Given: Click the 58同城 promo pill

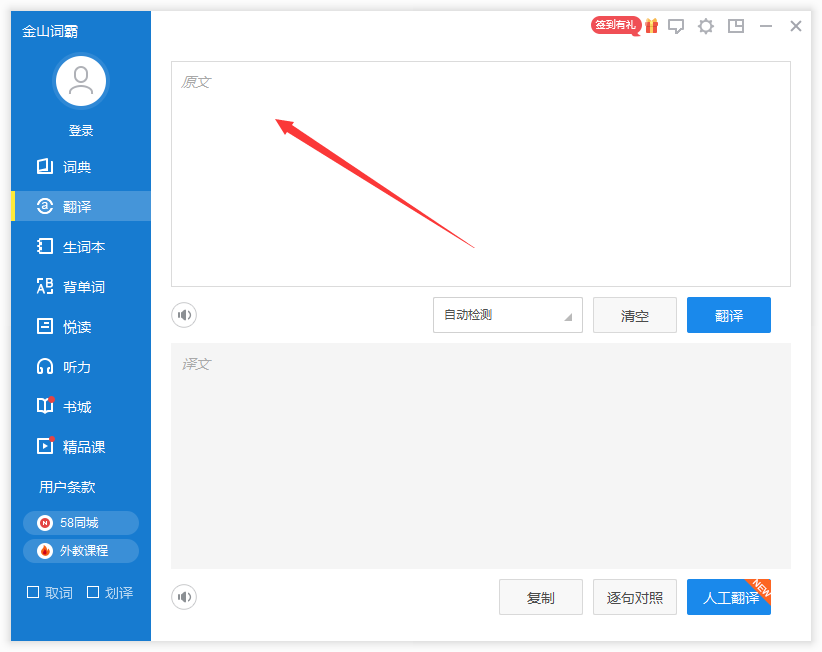Looking at the screenshot, I should point(81,523).
